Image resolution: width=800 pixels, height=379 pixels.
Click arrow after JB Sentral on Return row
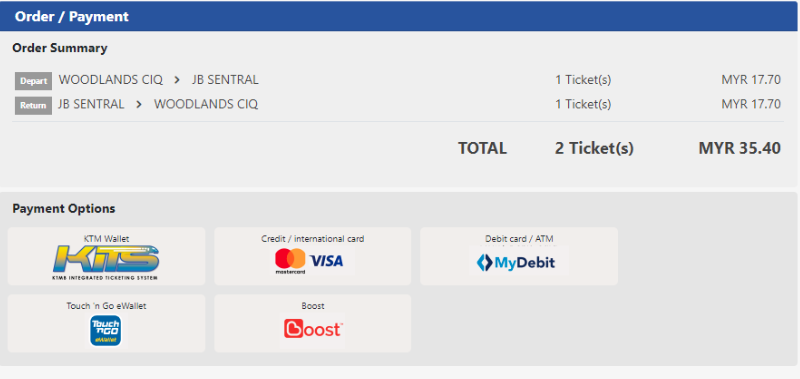pos(139,105)
